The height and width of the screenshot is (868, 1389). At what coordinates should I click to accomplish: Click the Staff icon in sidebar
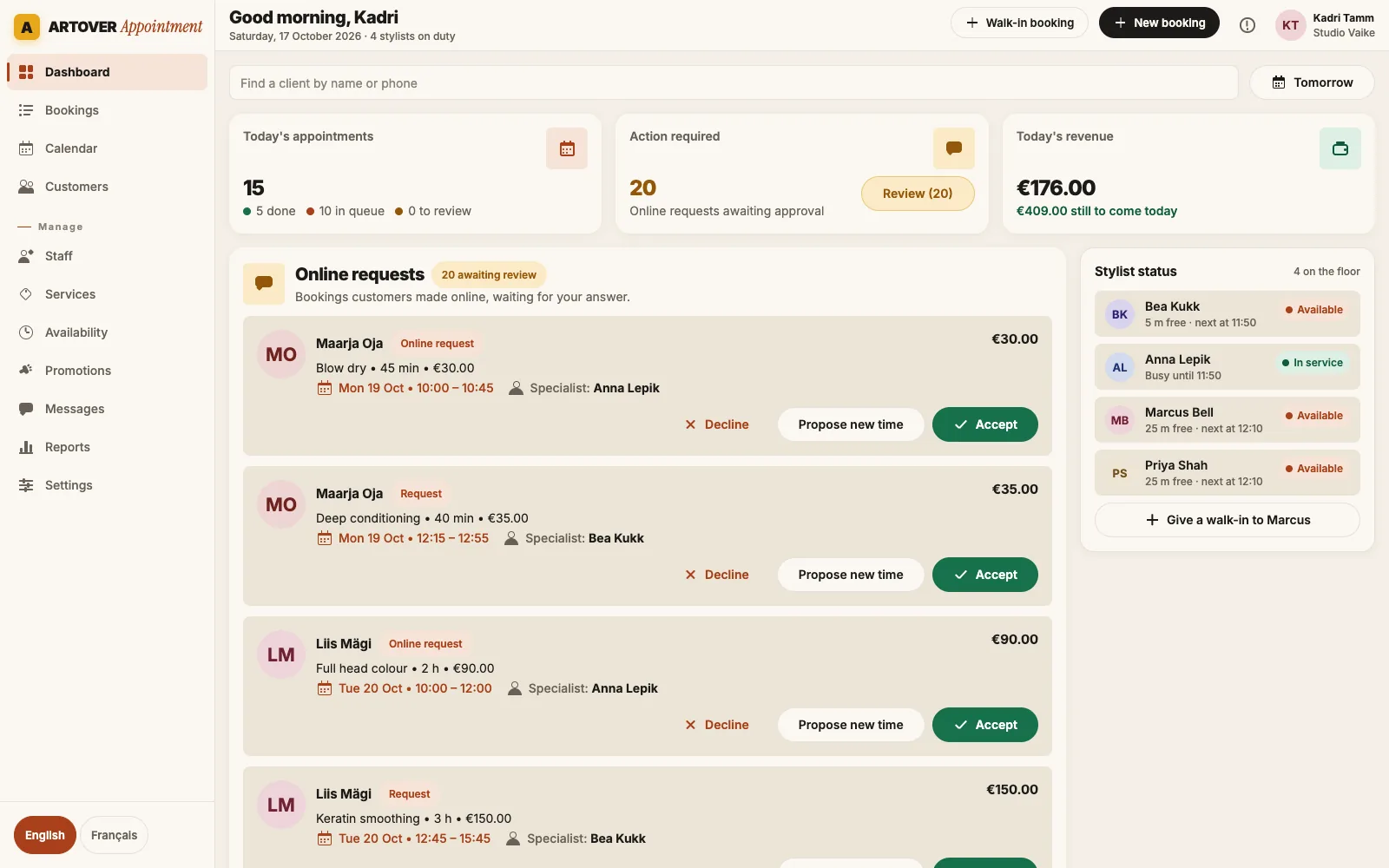(26, 256)
